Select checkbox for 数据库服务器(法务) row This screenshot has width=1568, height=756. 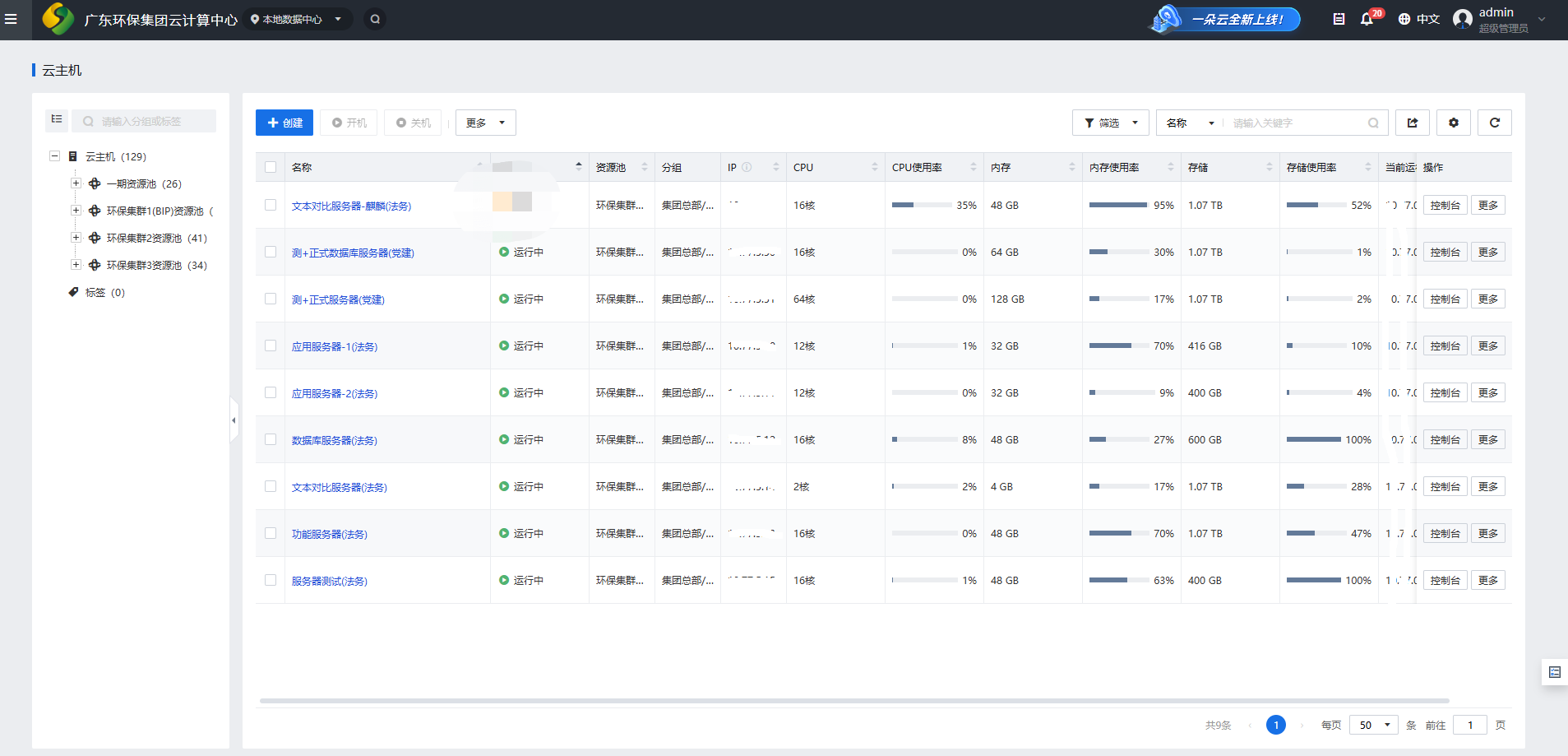271,439
